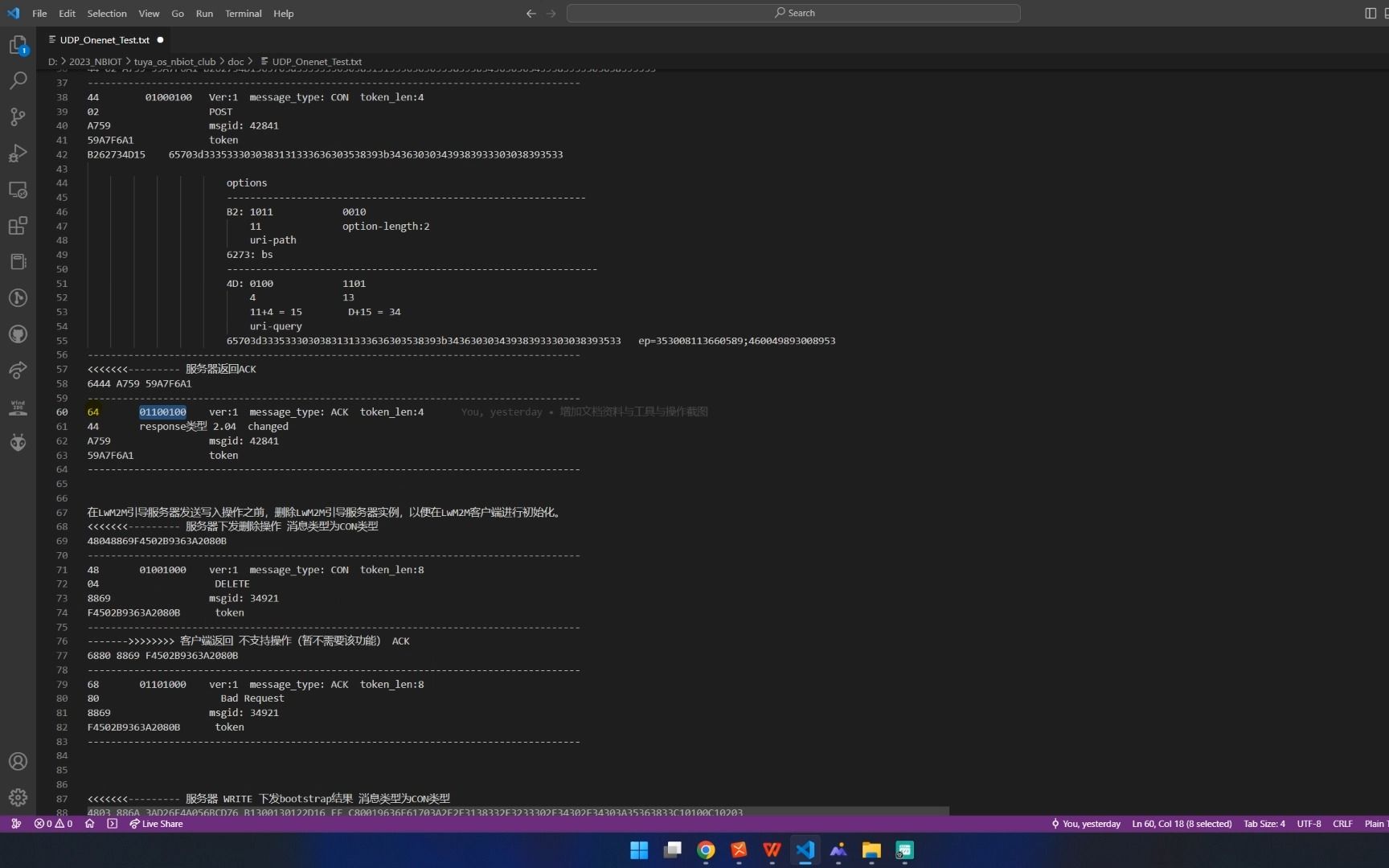
Task: Open errors and warnings count in status bar
Action: tap(53, 824)
